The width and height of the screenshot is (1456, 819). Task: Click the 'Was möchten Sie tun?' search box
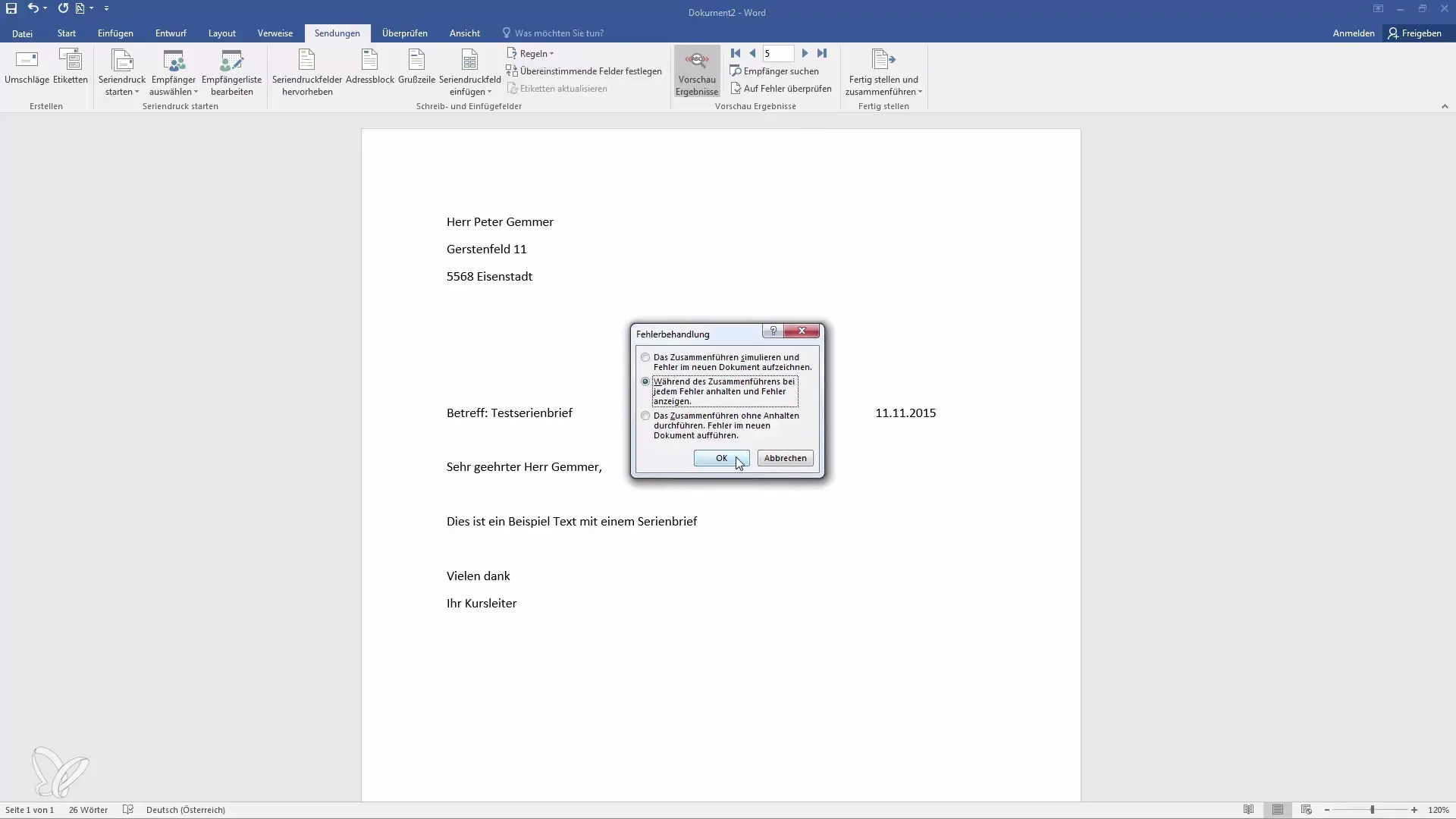pyautogui.click(x=554, y=33)
